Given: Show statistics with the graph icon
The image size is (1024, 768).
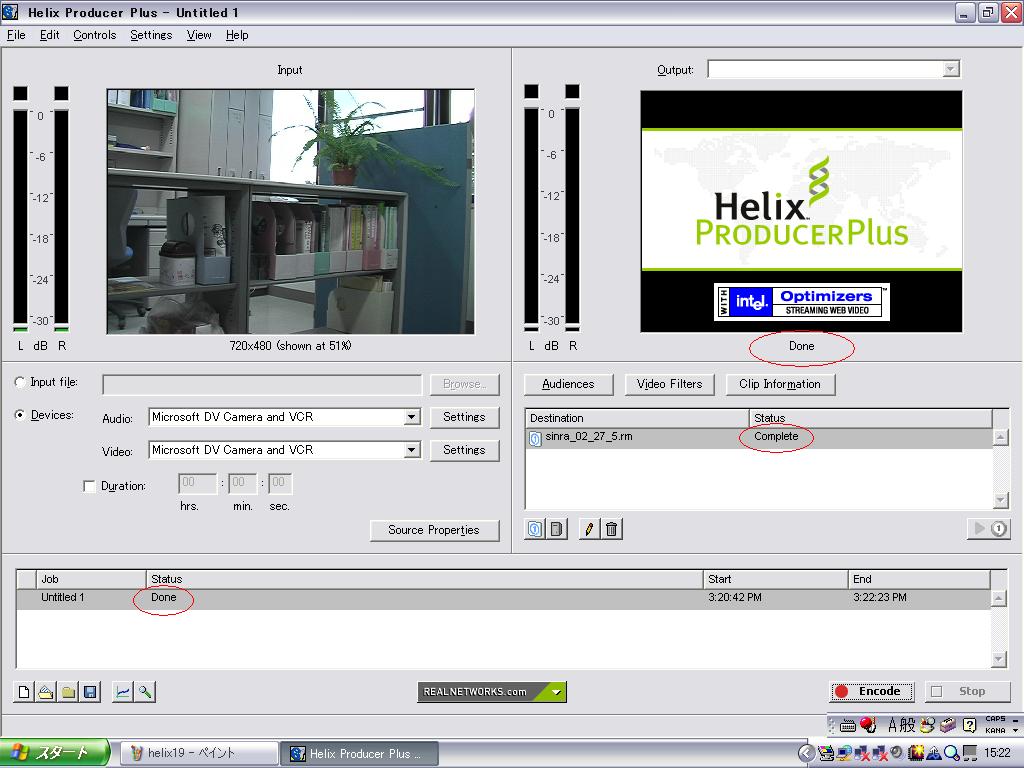Looking at the screenshot, I should [x=122, y=692].
